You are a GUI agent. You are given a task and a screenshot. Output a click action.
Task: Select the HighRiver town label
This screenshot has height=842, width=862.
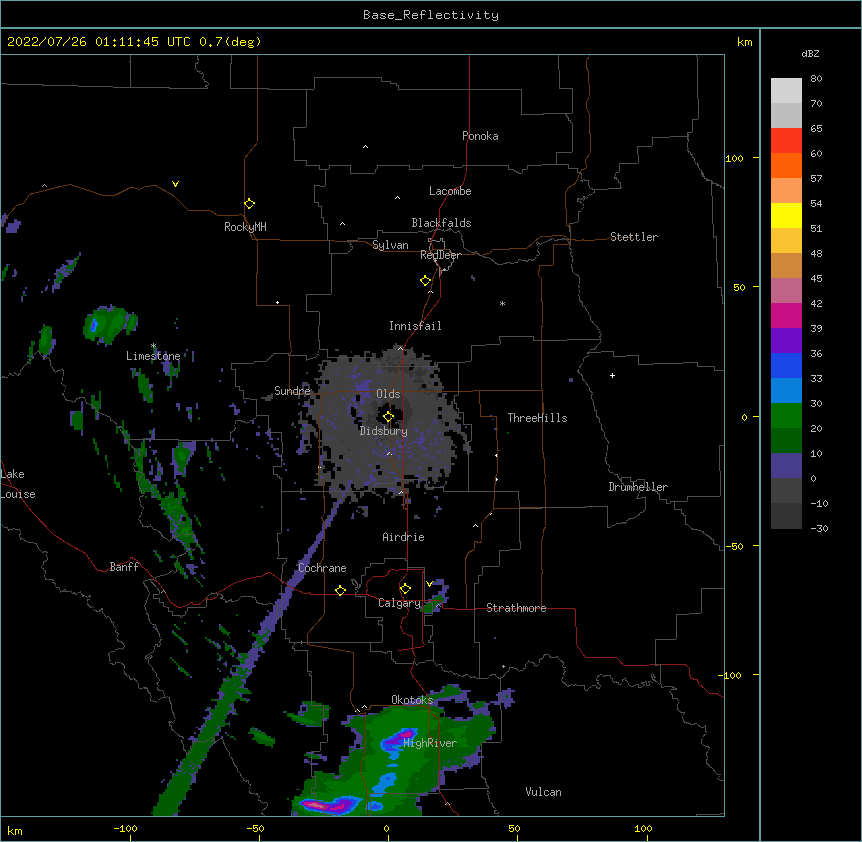point(430,743)
